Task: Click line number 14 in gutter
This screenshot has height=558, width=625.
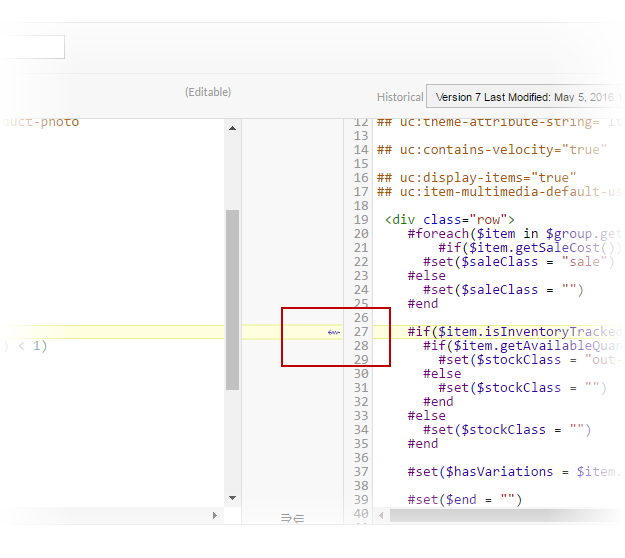Action: click(361, 150)
